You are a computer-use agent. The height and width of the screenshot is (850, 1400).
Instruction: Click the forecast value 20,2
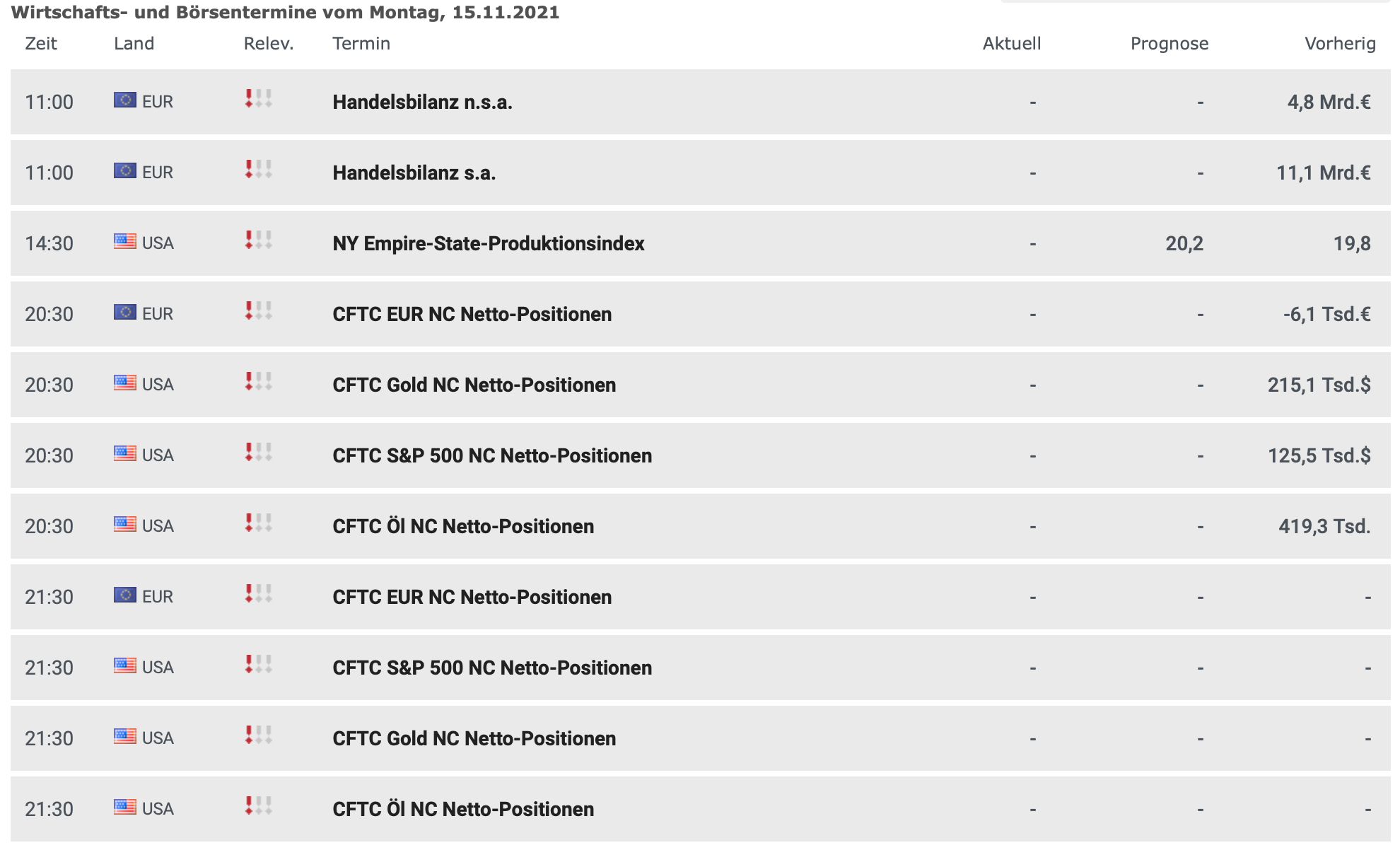[1184, 244]
